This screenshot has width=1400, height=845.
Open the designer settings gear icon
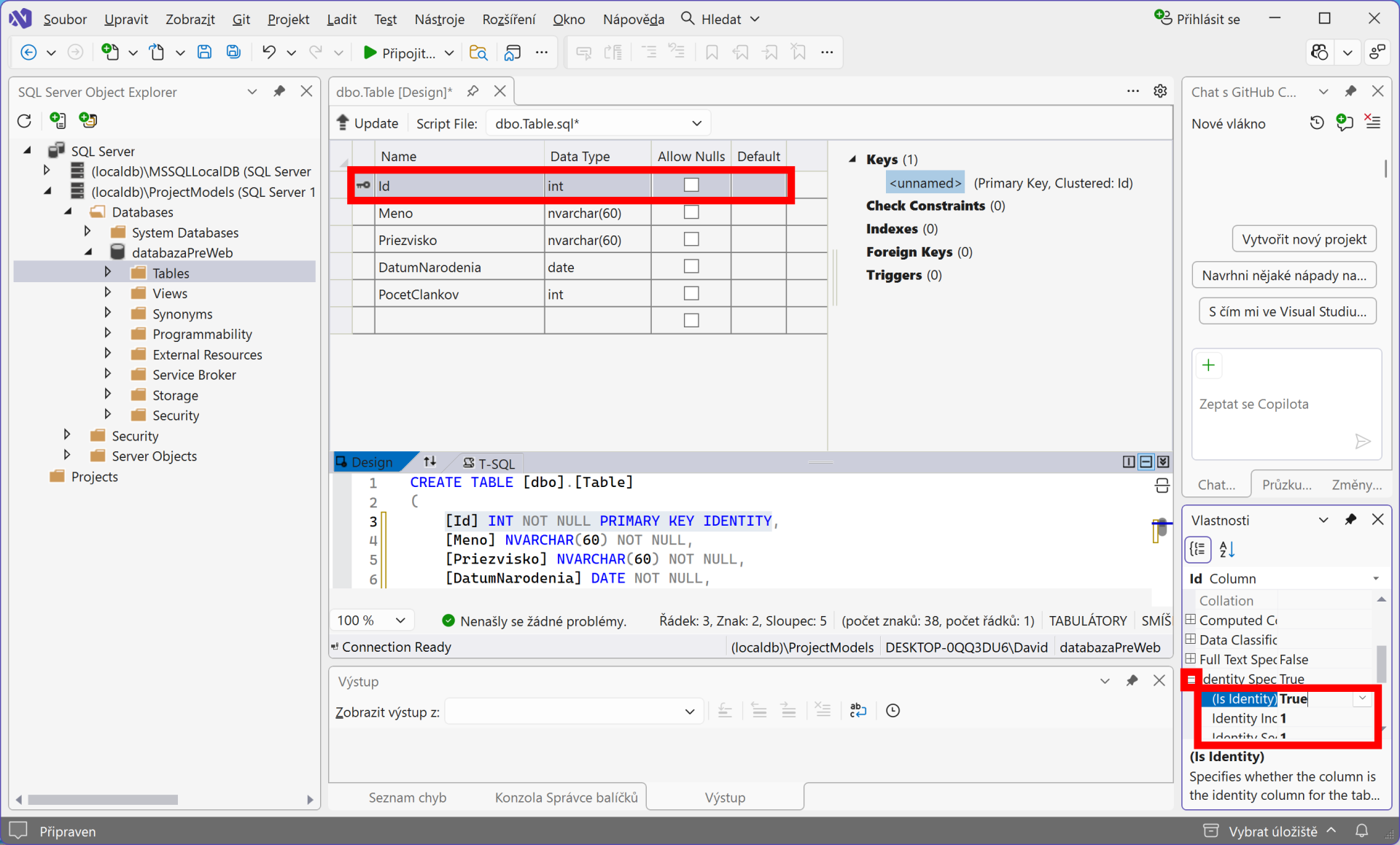(x=1160, y=91)
